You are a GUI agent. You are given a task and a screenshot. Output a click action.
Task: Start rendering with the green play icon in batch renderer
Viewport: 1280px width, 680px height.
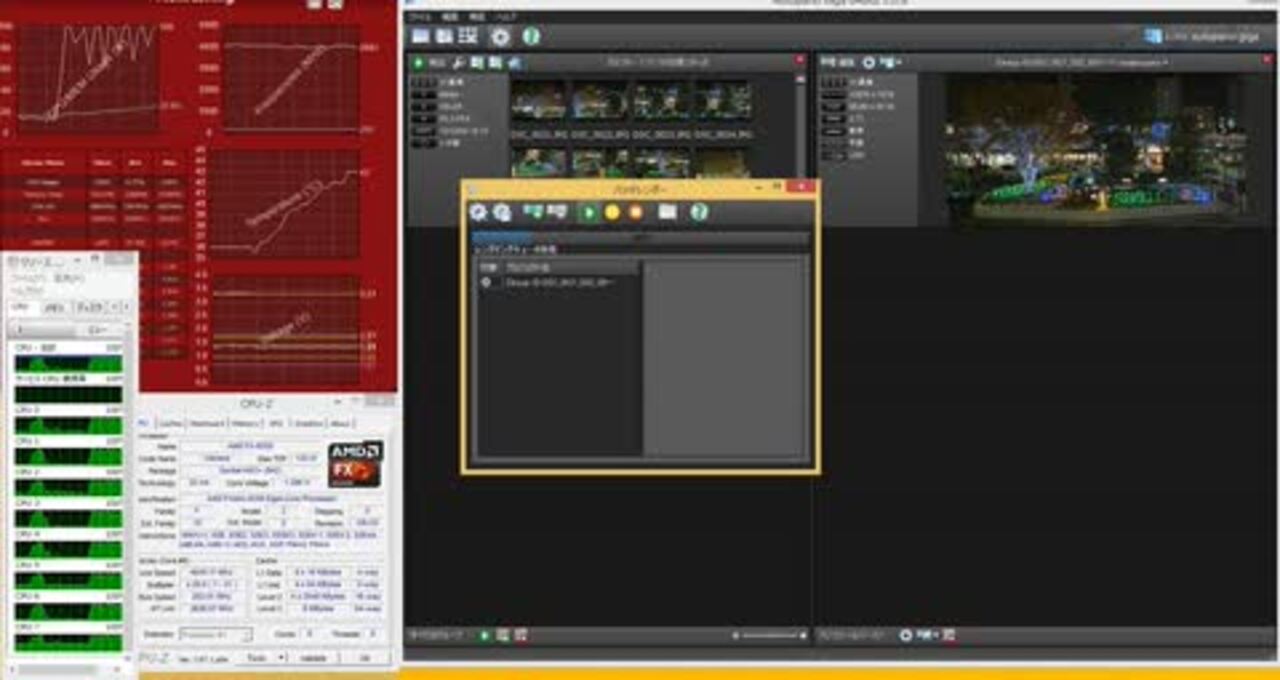[x=588, y=212]
